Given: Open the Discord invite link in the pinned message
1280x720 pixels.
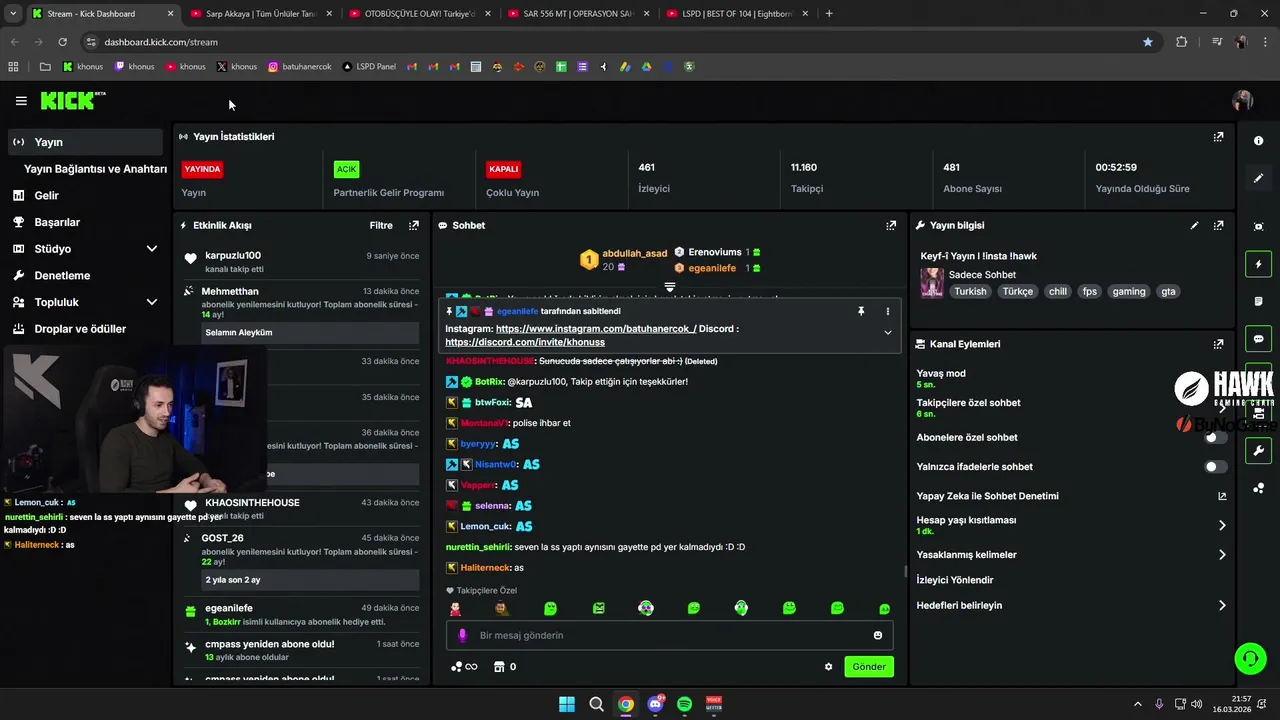Looking at the screenshot, I should pos(525,342).
